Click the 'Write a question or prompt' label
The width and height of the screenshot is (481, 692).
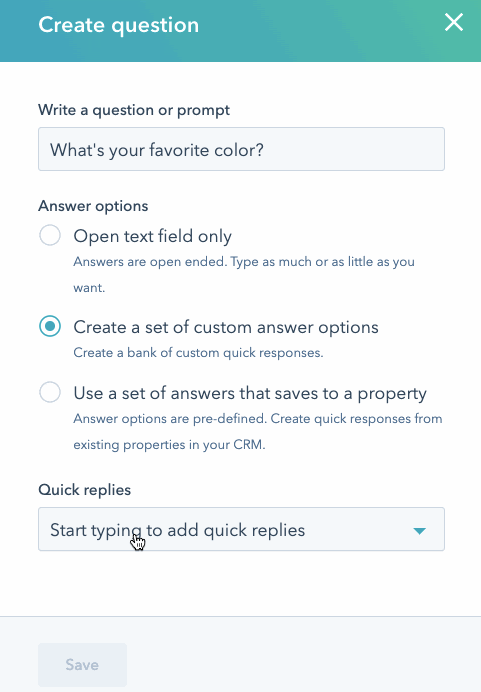point(134,110)
